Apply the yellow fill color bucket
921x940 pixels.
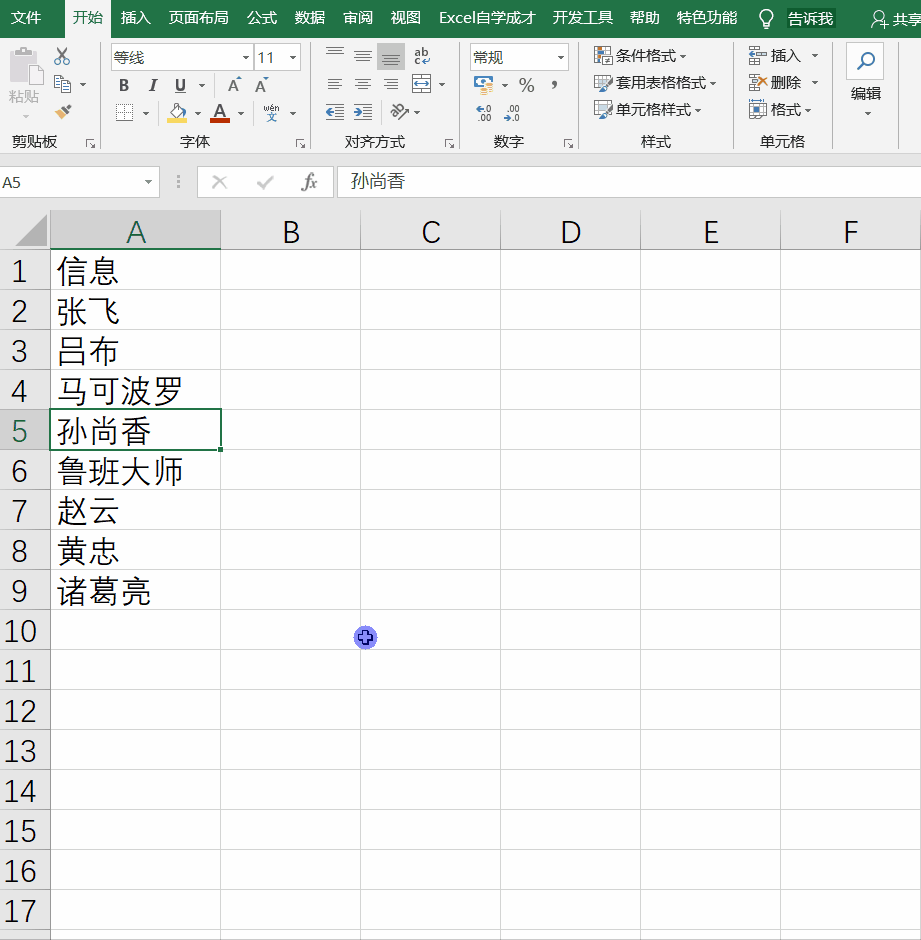tap(177, 112)
